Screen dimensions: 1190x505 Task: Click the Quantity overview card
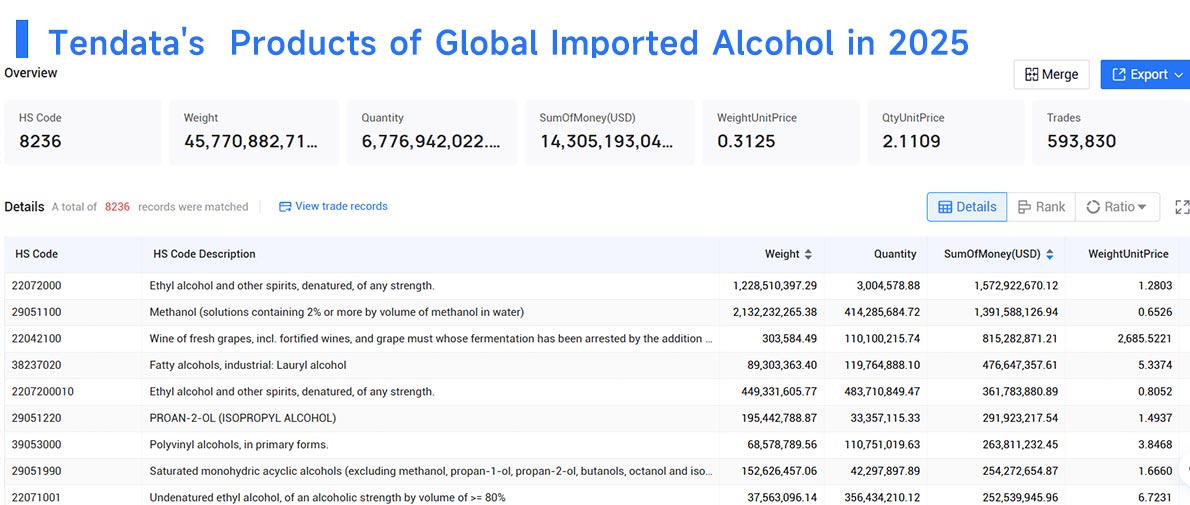click(x=432, y=132)
